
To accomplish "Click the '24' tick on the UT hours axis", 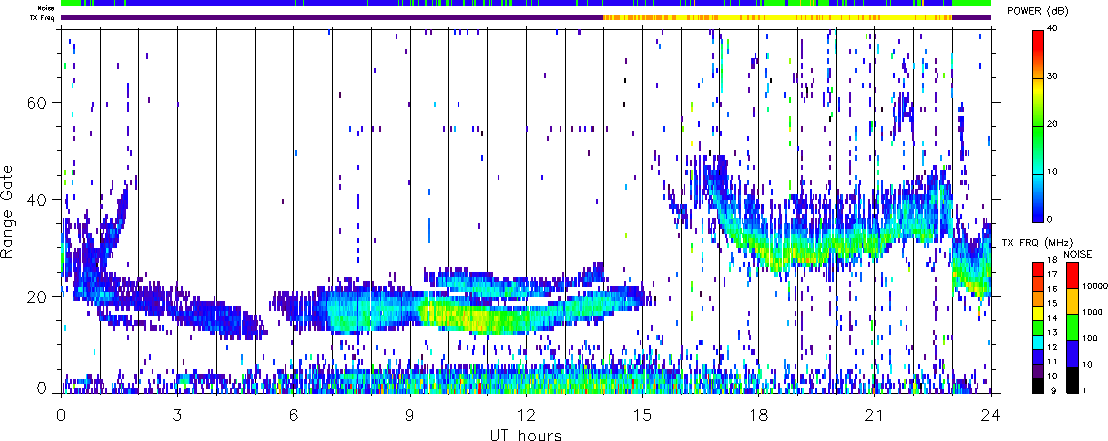I will tap(991, 413).
